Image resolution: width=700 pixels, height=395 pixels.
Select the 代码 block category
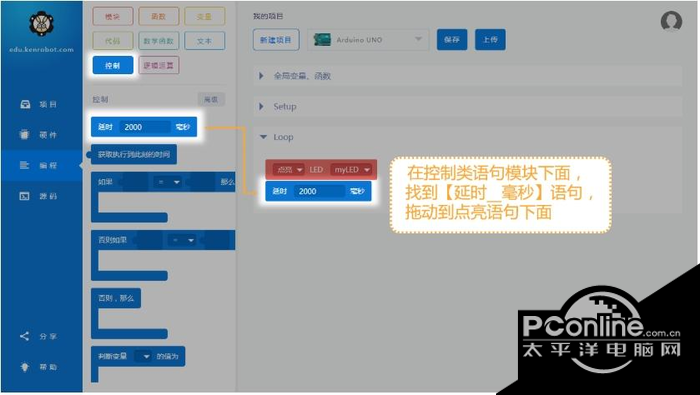[x=112, y=41]
